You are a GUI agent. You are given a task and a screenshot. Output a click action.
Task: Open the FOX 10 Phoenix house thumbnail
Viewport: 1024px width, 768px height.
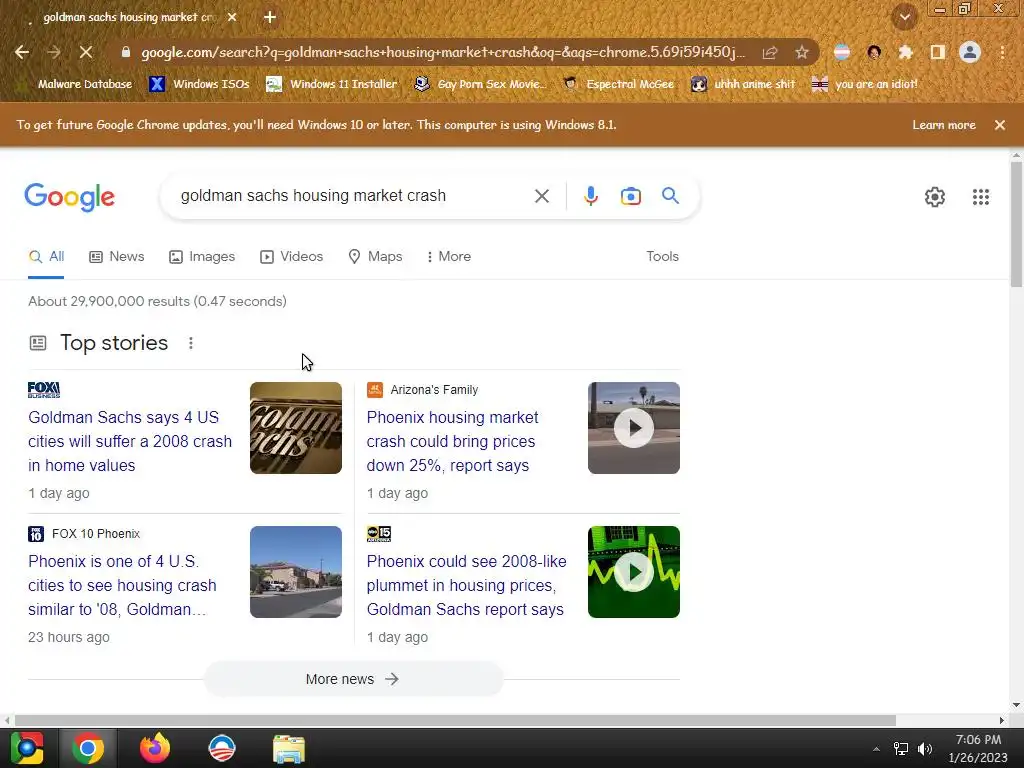(296, 572)
